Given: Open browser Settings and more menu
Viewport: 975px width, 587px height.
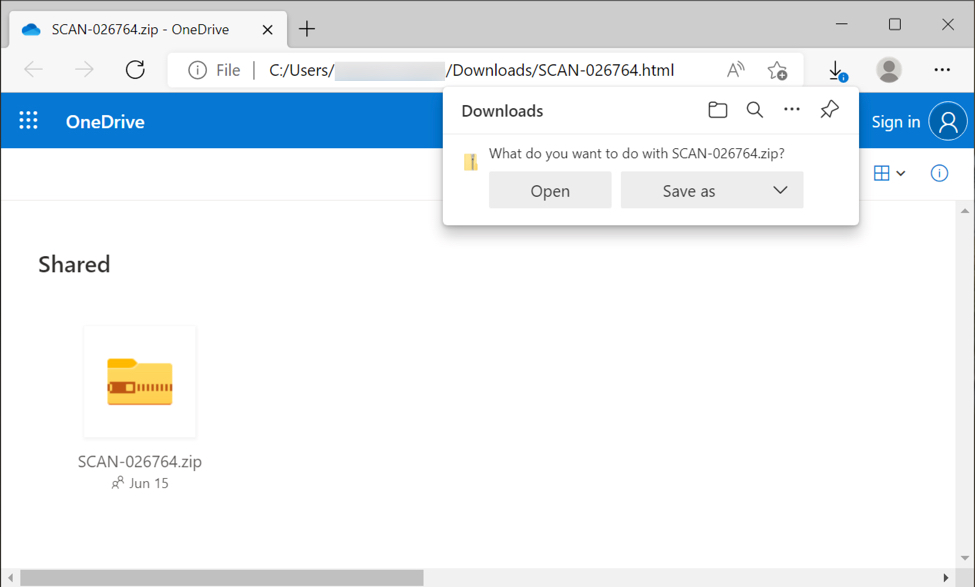Looking at the screenshot, I should click(942, 70).
